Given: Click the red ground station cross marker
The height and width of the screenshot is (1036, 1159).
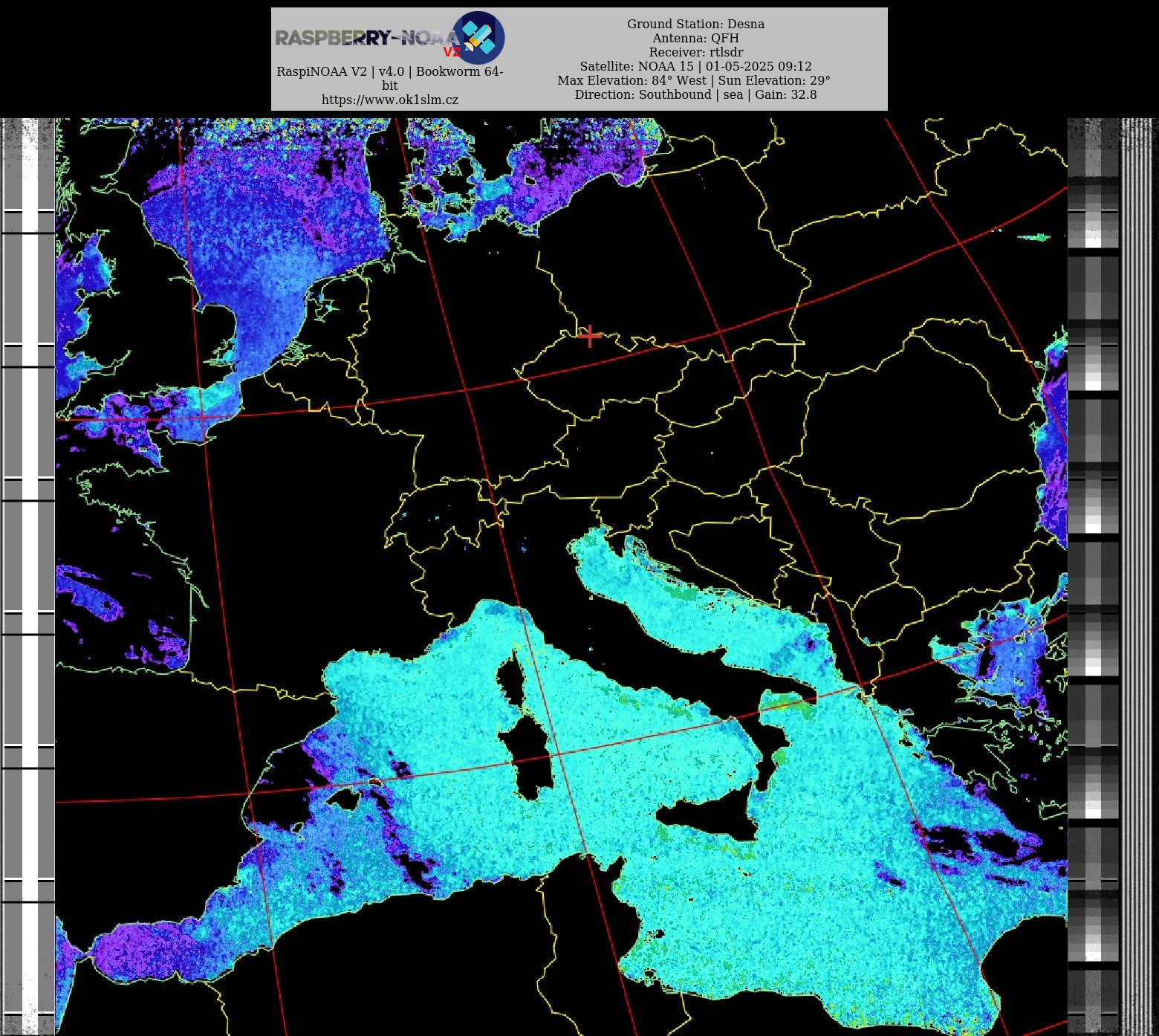Looking at the screenshot, I should tap(590, 336).
